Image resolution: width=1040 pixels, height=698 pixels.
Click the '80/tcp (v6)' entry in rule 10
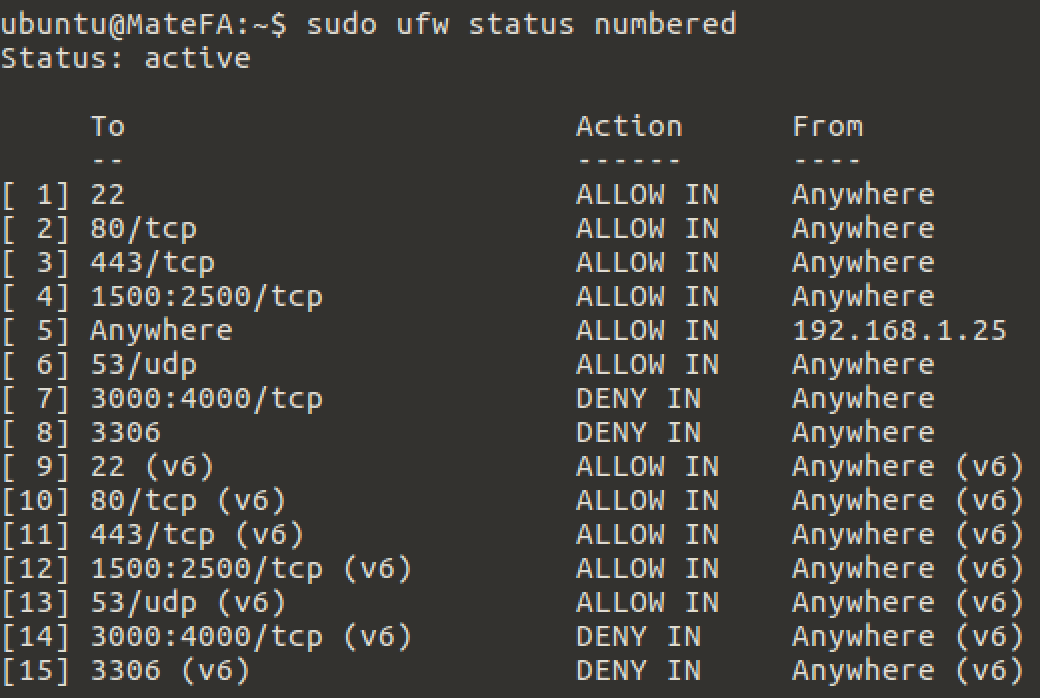pos(188,501)
